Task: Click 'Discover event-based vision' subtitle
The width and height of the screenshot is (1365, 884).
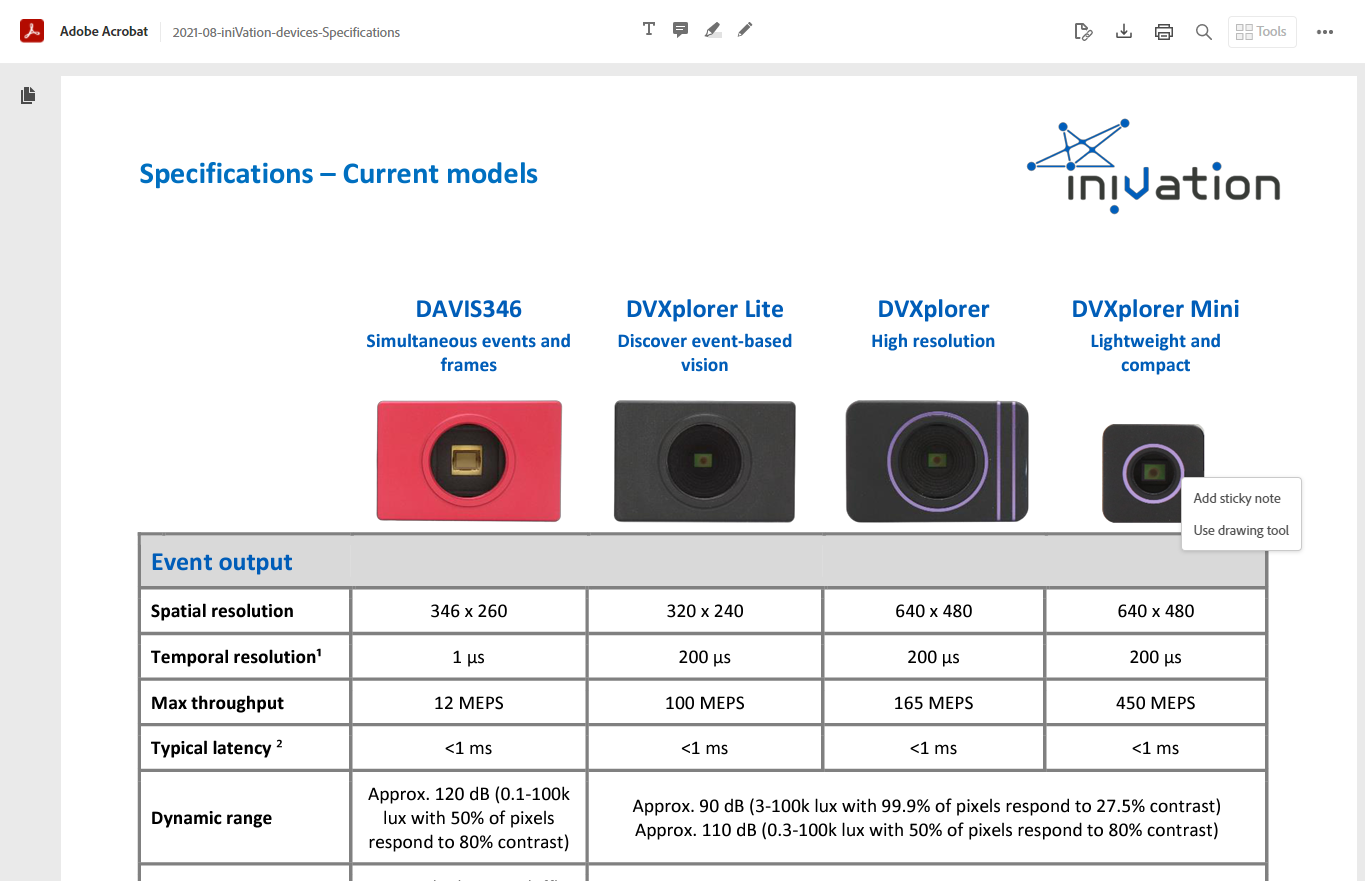Action: [x=705, y=353]
